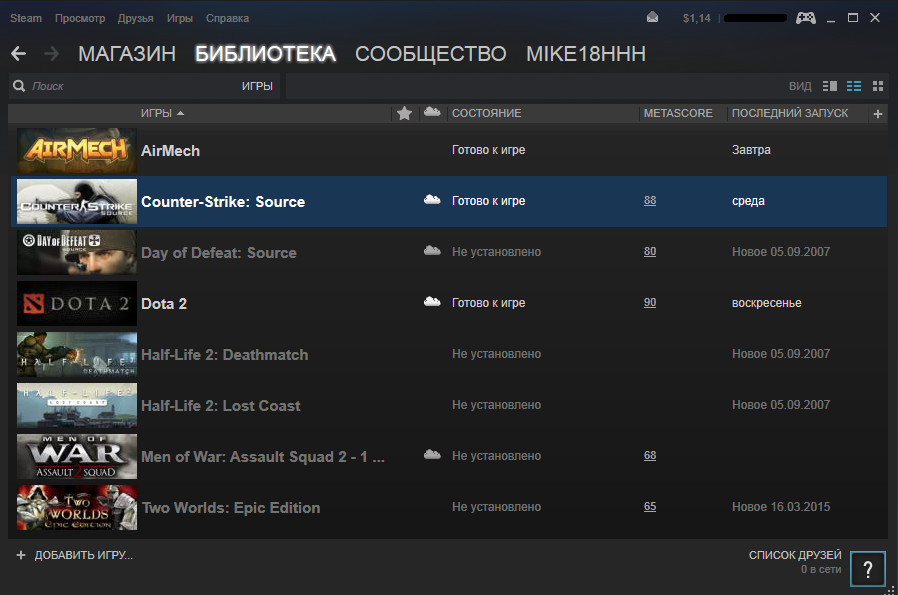Click cloud icon in Day of Defeat row
Viewport: 898px width, 595px height.
[x=432, y=251]
